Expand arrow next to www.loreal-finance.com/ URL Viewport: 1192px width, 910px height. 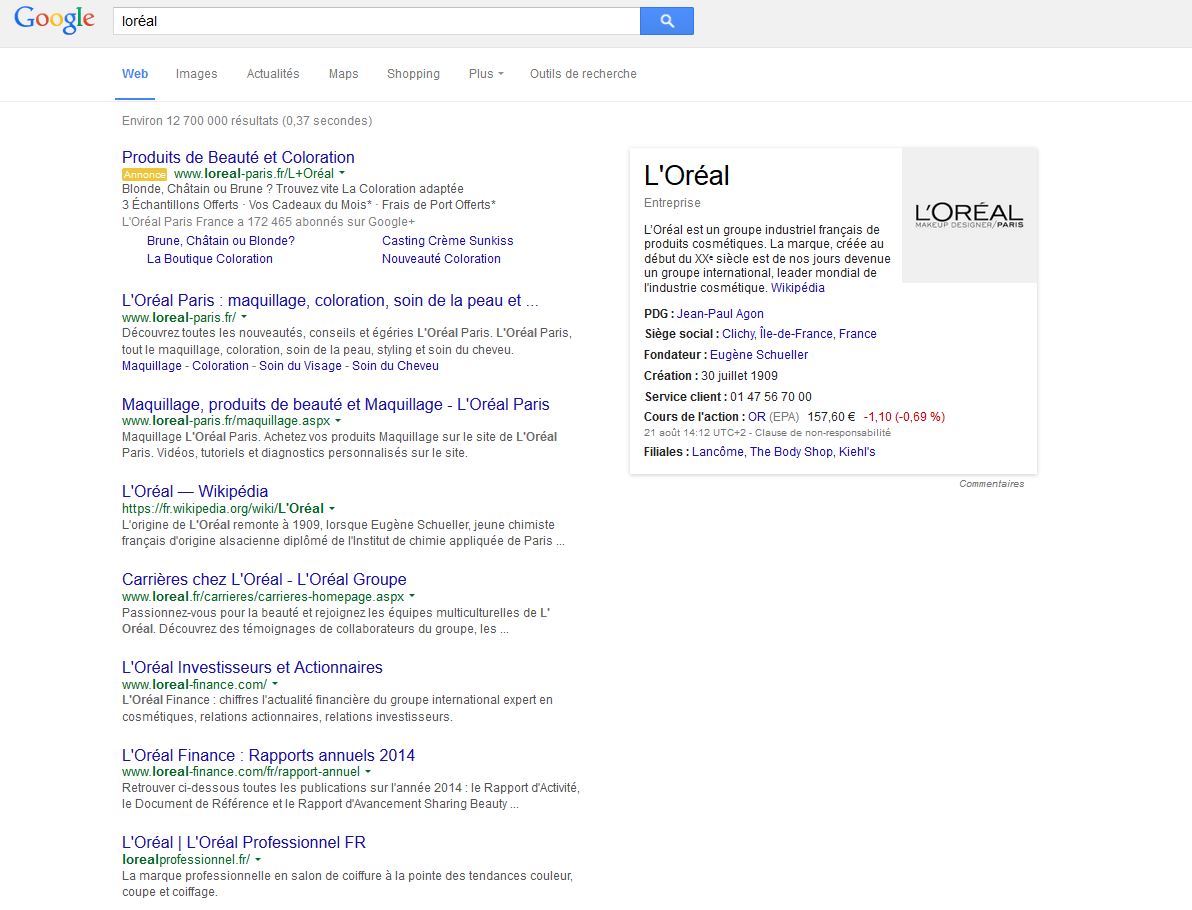click(275, 684)
